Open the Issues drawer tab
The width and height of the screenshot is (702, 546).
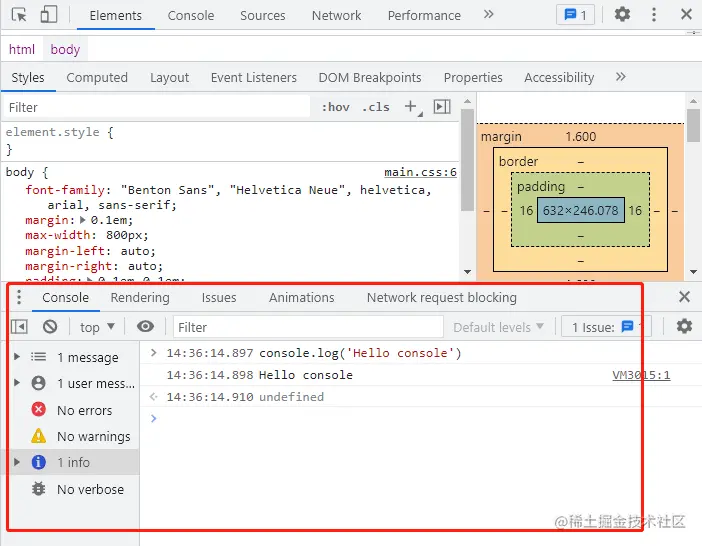[218, 298]
